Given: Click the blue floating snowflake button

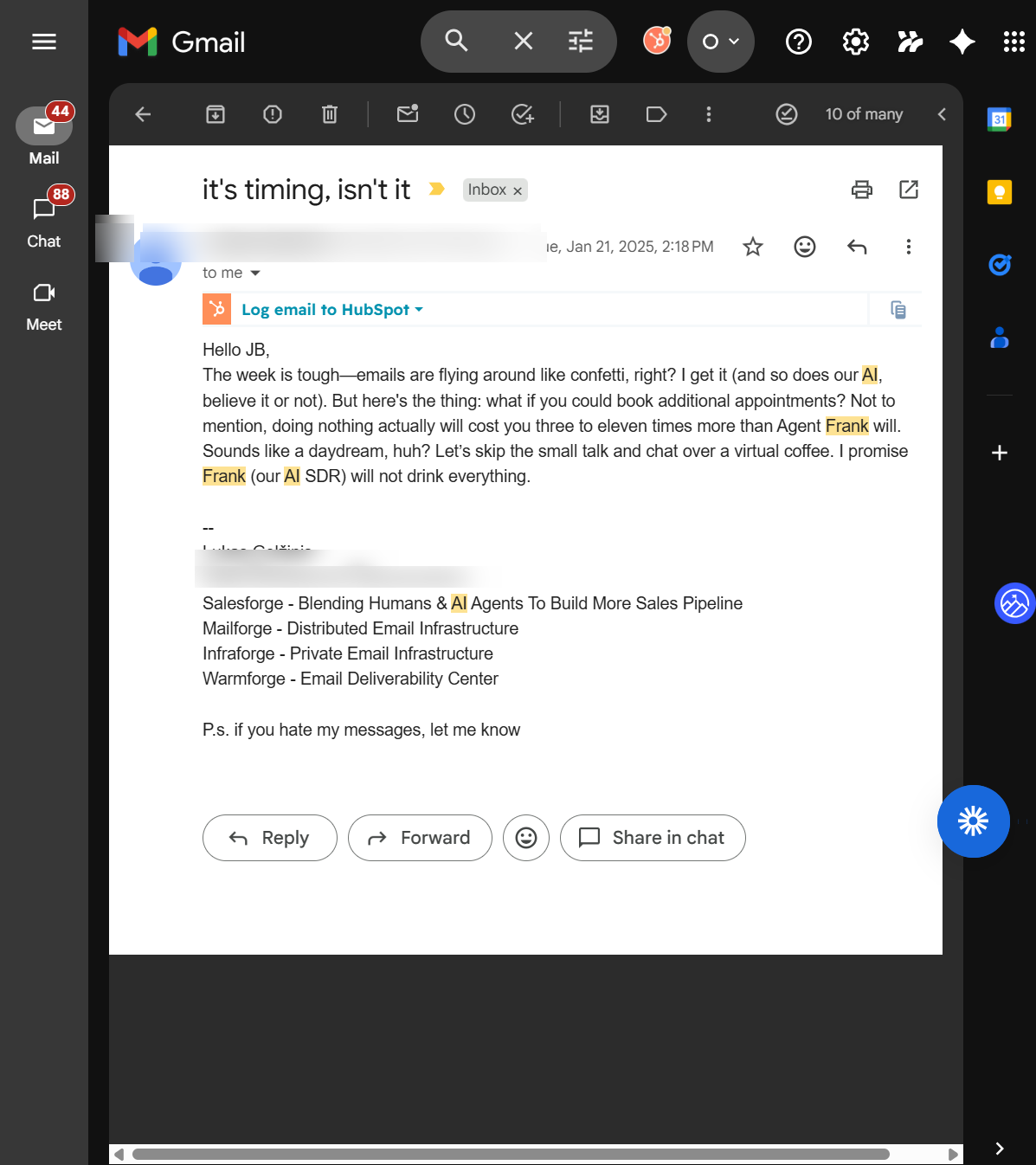Looking at the screenshot, I should [x=974, y=821].
